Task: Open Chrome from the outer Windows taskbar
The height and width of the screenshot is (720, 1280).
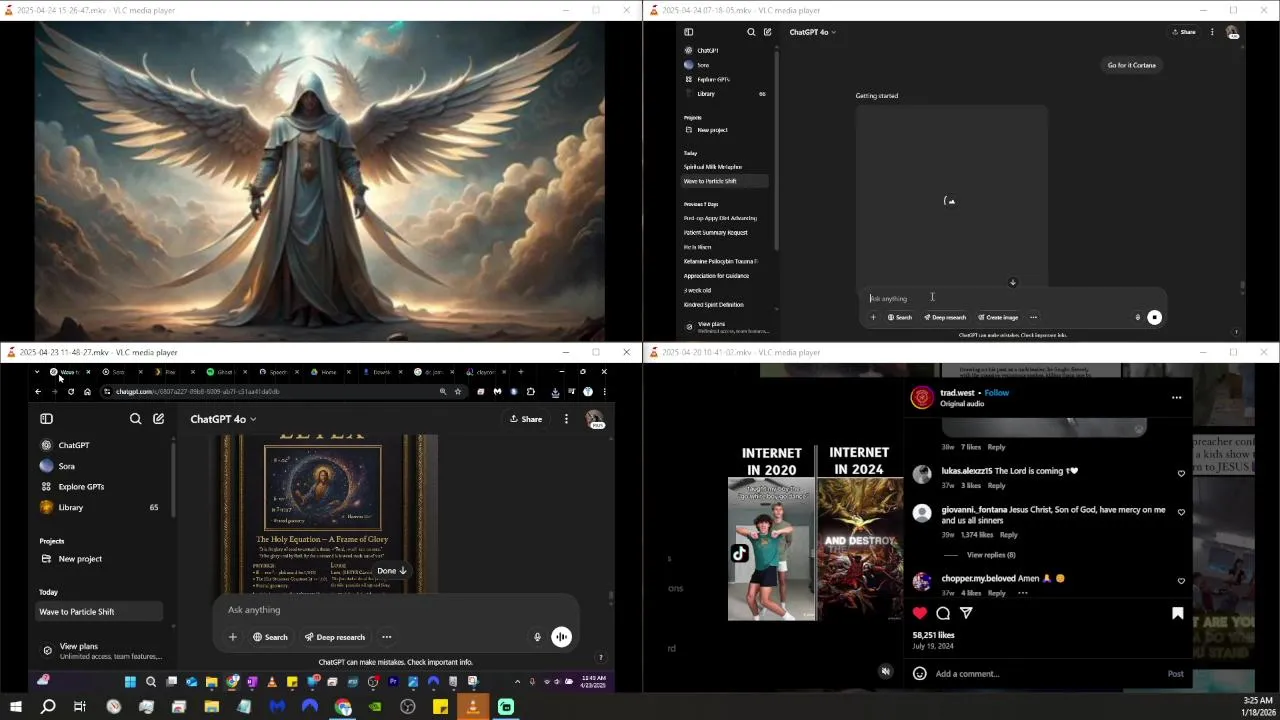Action: click(x=343, y=707)
